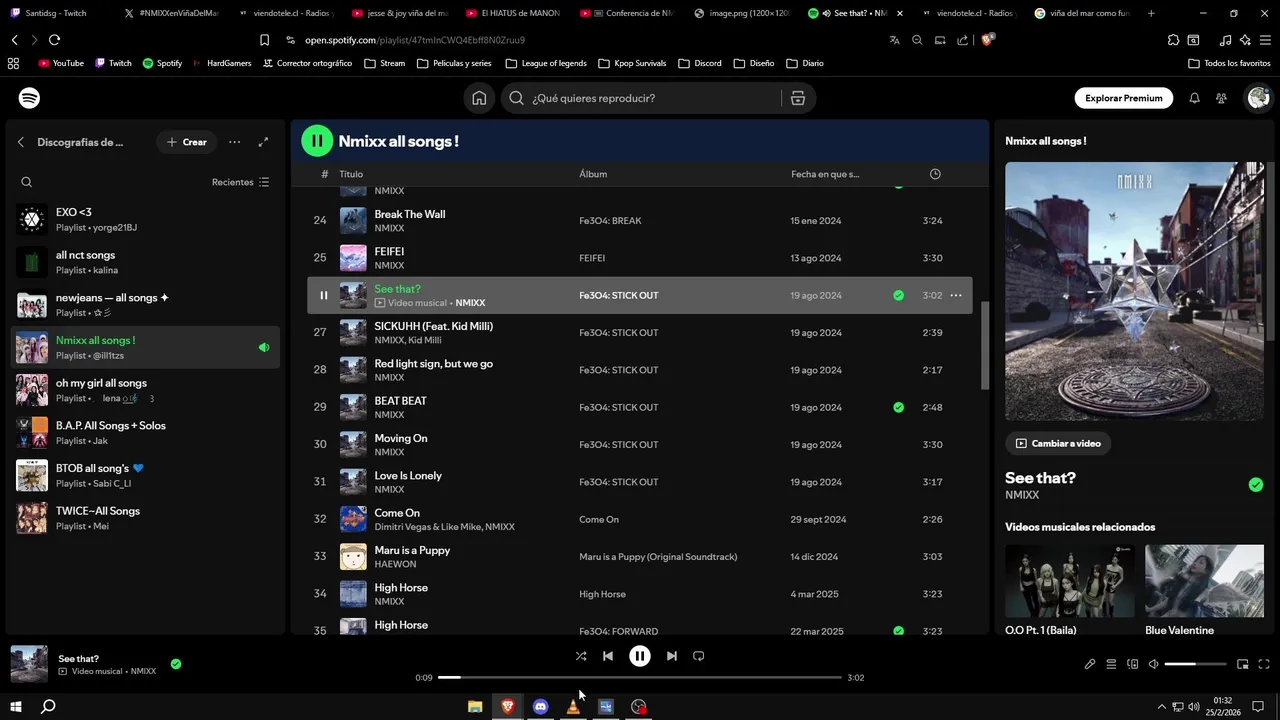The height and width of the screenshot is (720, 1280).
Task: Open the notifications bell
Action: [1194, 98]
